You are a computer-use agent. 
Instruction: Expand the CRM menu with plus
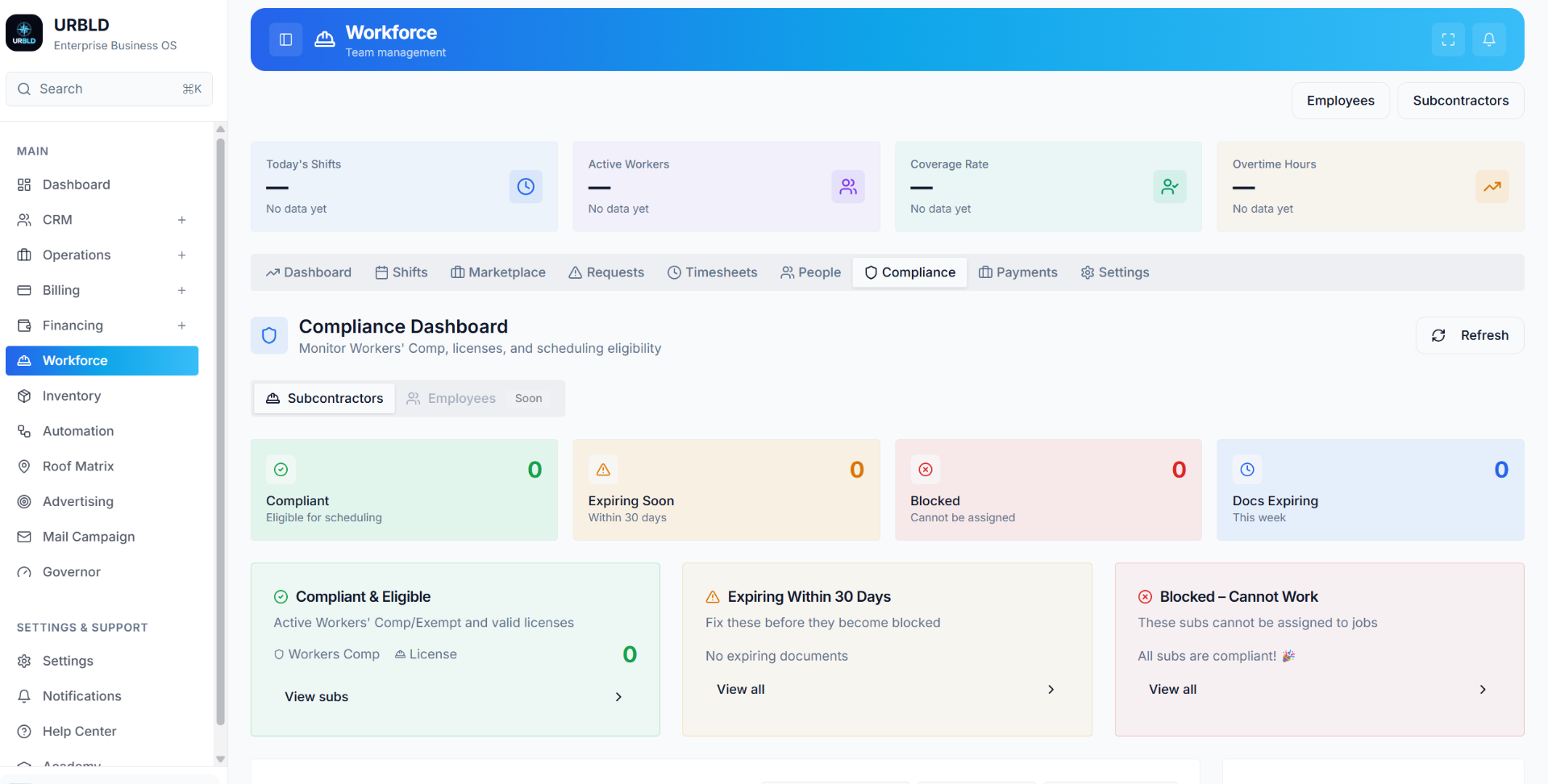[182, 220]
